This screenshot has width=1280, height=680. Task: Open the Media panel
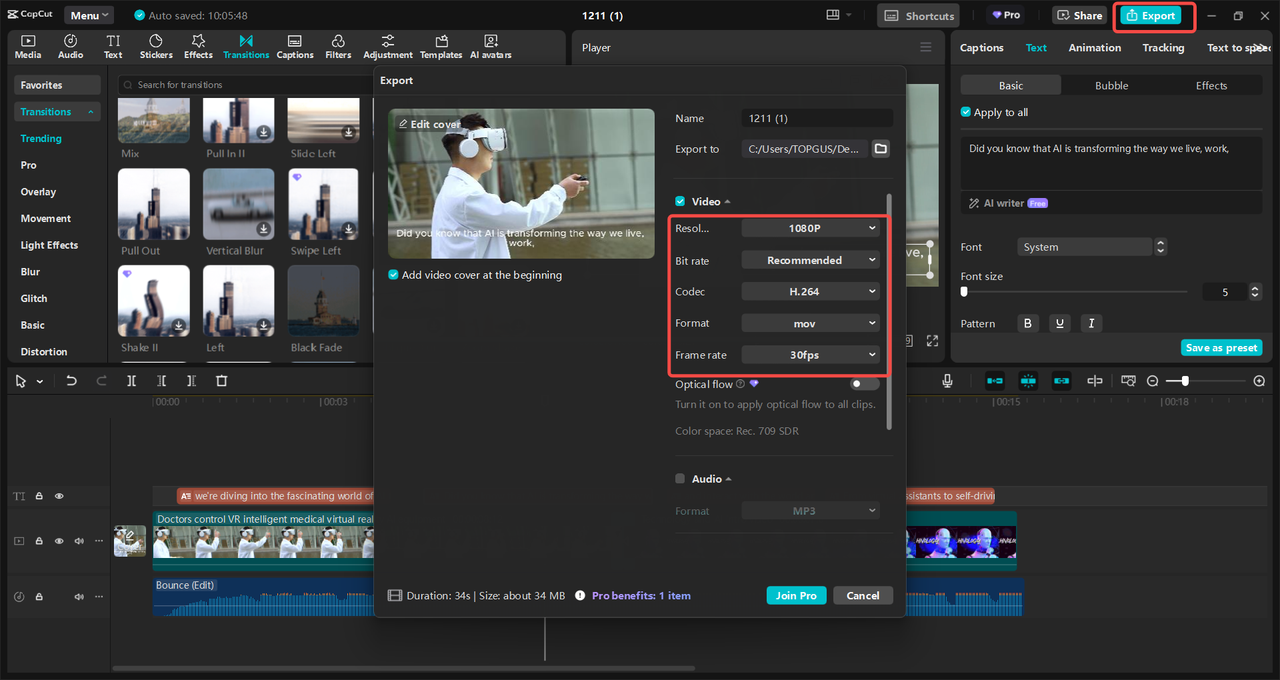pyautogui.click(x=28, y=47)
